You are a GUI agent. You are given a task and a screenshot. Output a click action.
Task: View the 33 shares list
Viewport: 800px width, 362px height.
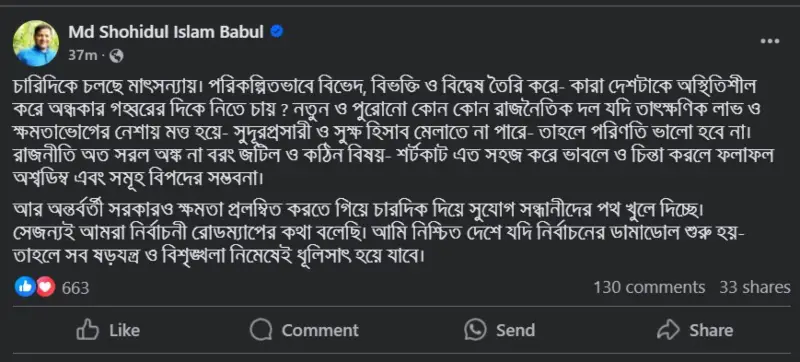point(755,288)
